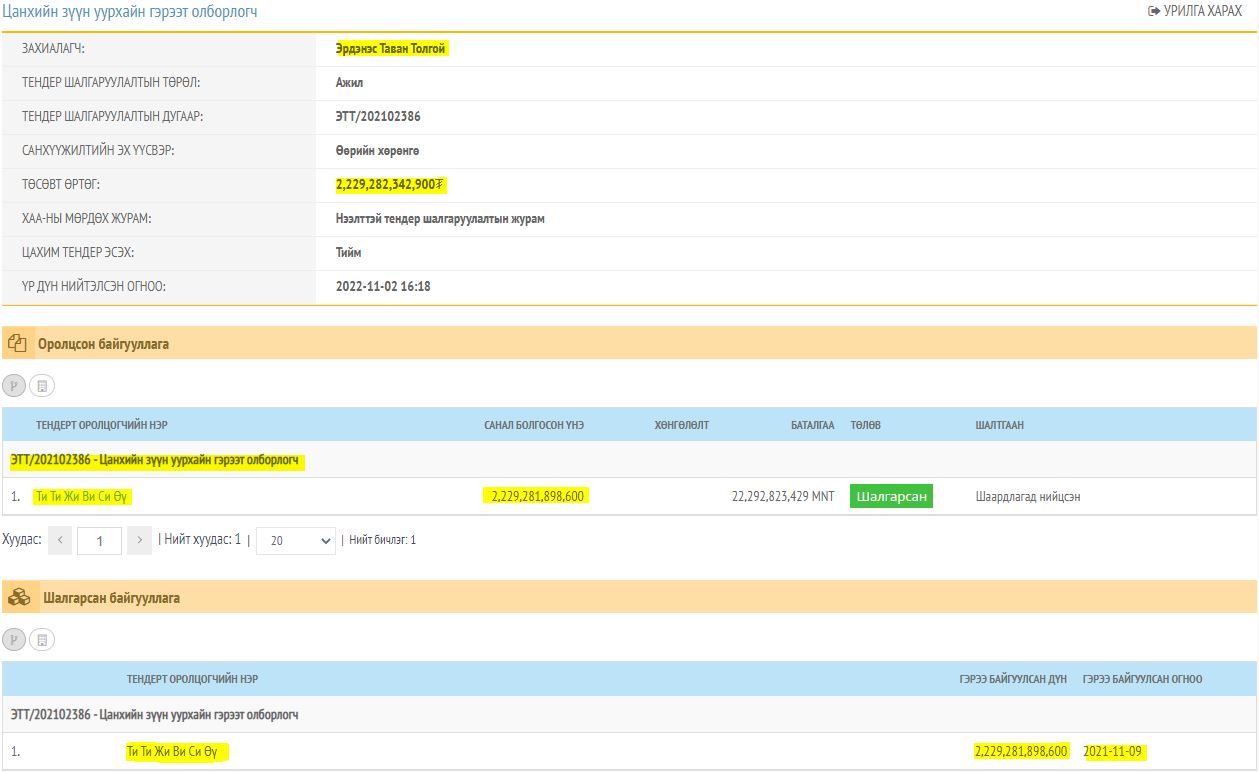Sort by 'САНАЛ БОЛГОСОН ҮНЭ' column header
Screen dimensions: 1259x772
coord(534,425)
